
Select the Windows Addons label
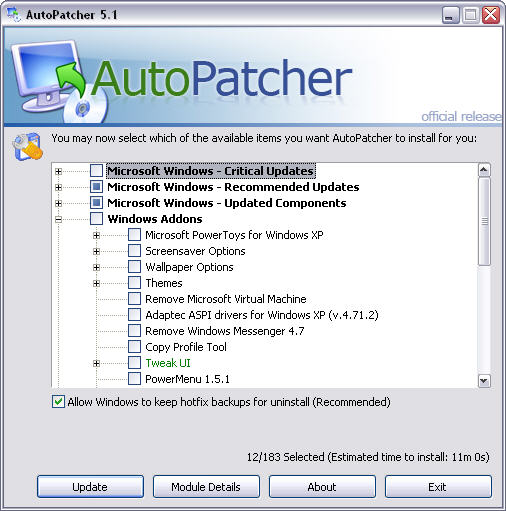pos(155,219)
